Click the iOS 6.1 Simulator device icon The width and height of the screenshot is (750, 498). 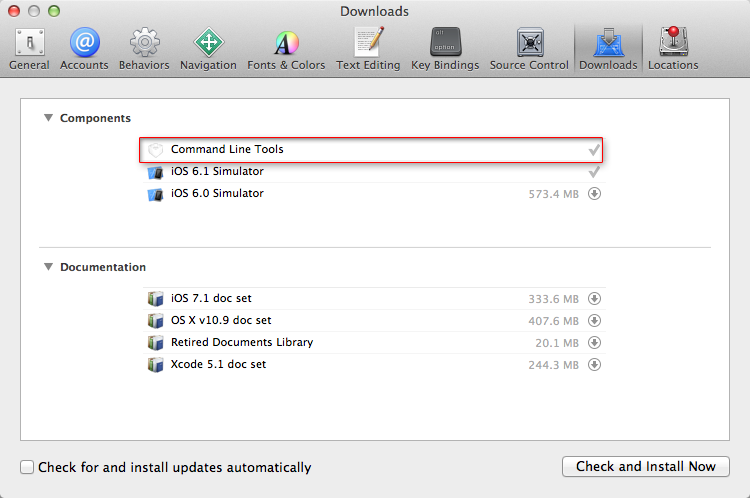click(155, 172)
